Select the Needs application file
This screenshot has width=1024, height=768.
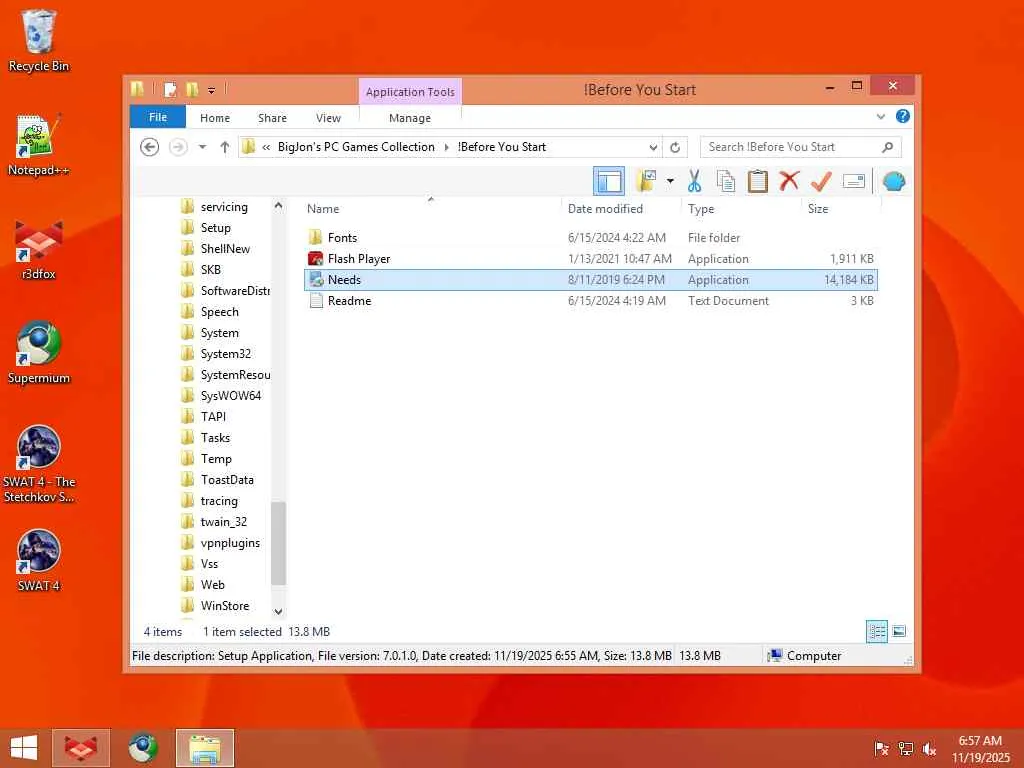pos(591,280)
